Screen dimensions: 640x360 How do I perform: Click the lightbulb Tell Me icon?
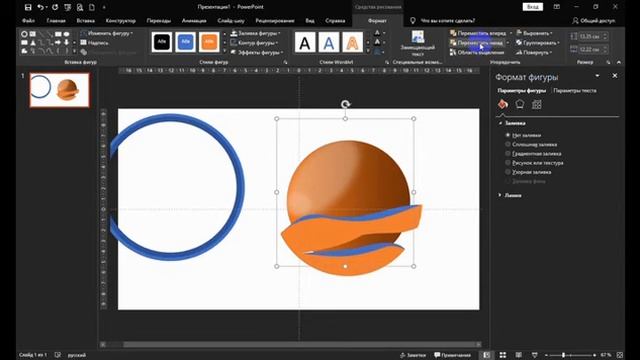(413, 20)
